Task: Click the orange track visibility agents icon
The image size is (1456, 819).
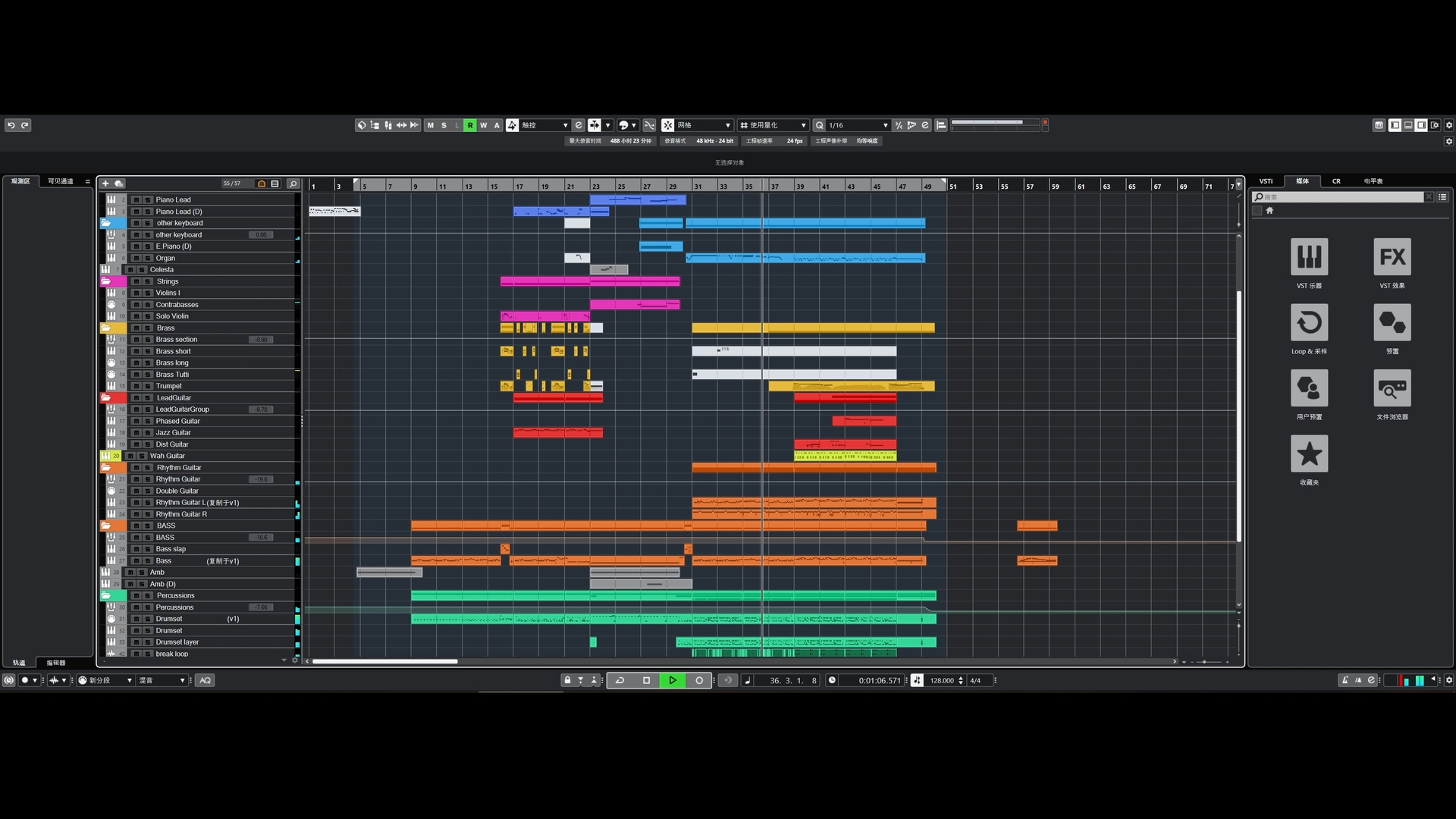Action: click(262, 184)
